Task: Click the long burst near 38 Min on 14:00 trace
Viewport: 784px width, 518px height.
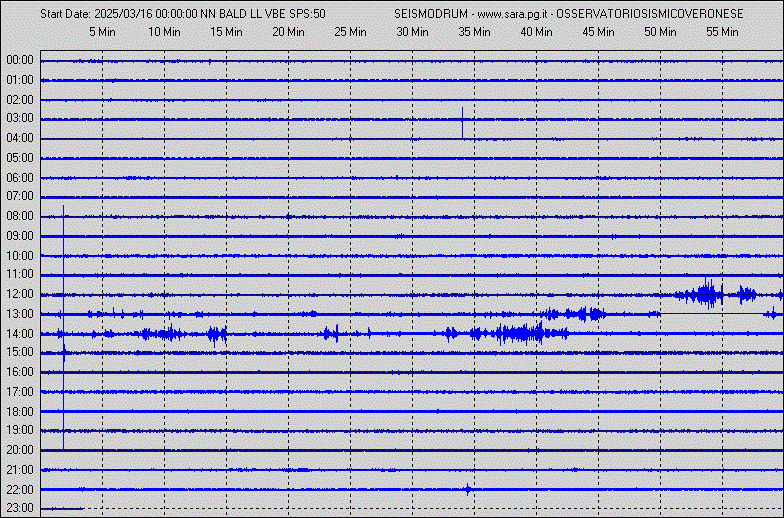Action: point(520,333)
